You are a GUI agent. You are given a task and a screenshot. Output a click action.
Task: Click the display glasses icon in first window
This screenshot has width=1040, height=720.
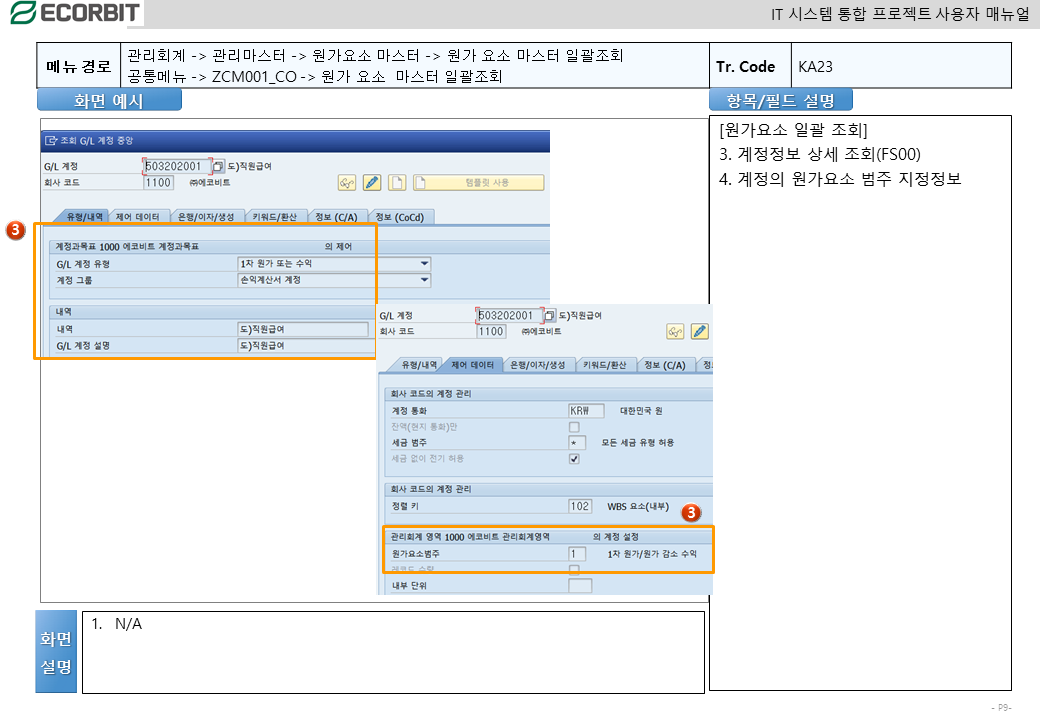pos(347,182)
